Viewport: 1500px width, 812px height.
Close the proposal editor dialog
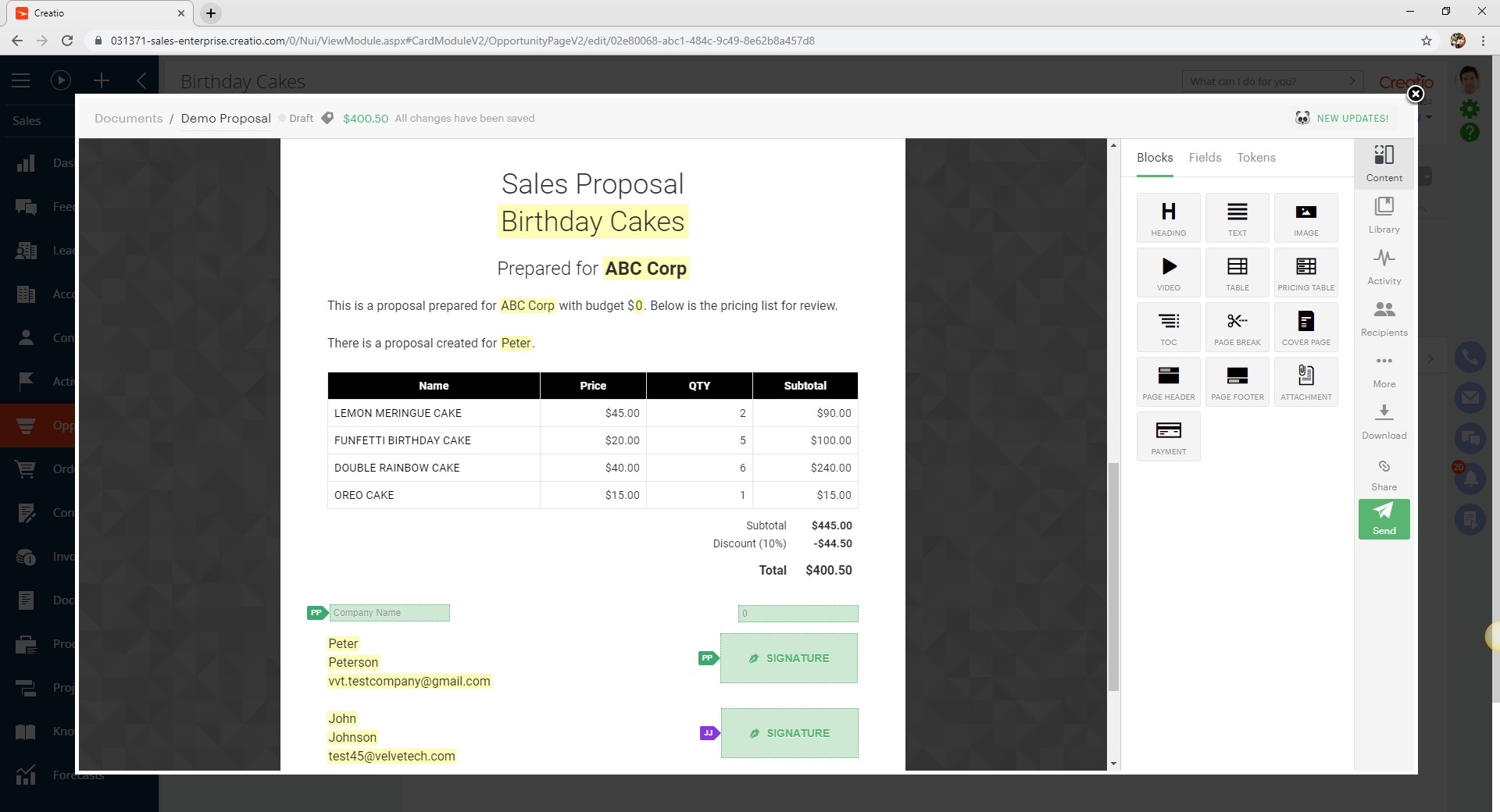pyautogui.click(x=1415, y=94)
